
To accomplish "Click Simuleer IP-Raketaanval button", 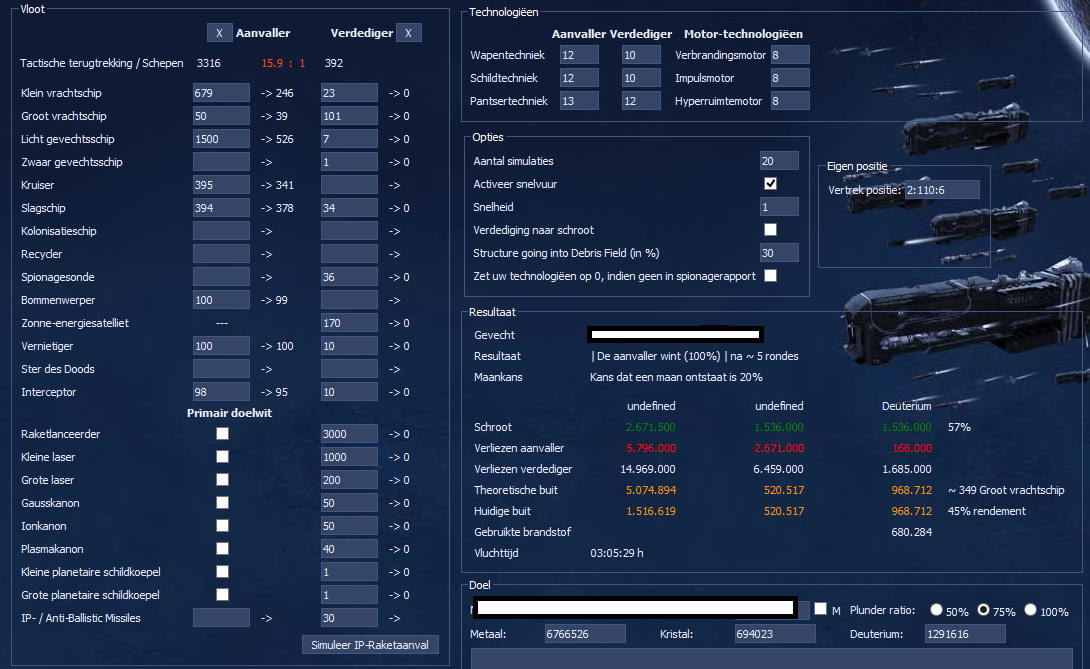I will pyautogui.click(x=370, y=645).
